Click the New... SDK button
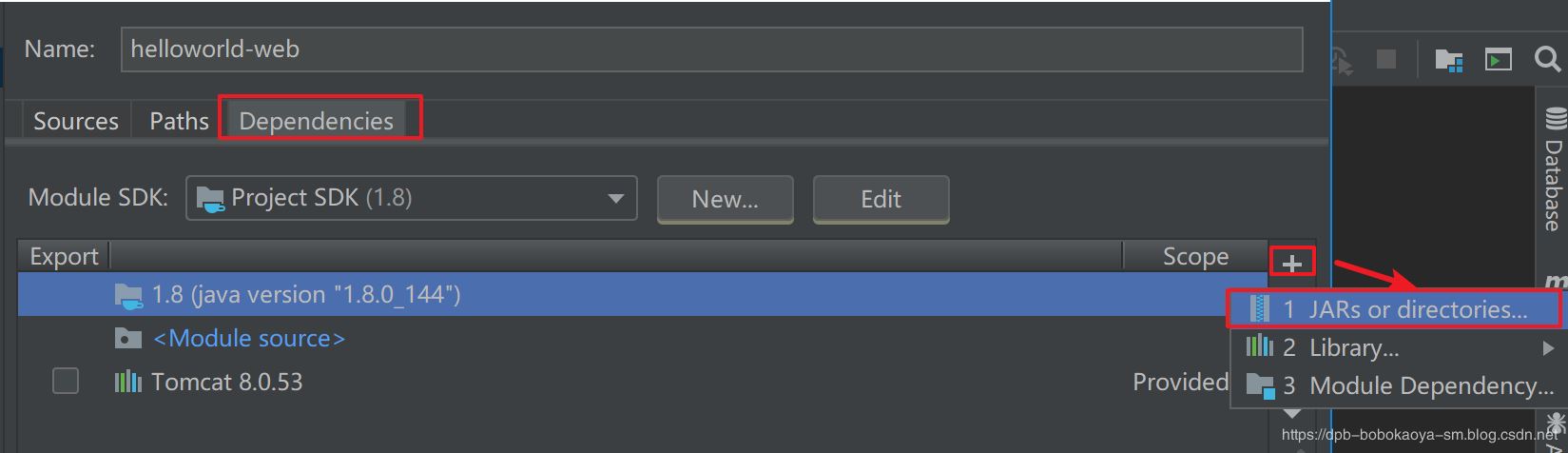 pos(725,199)
